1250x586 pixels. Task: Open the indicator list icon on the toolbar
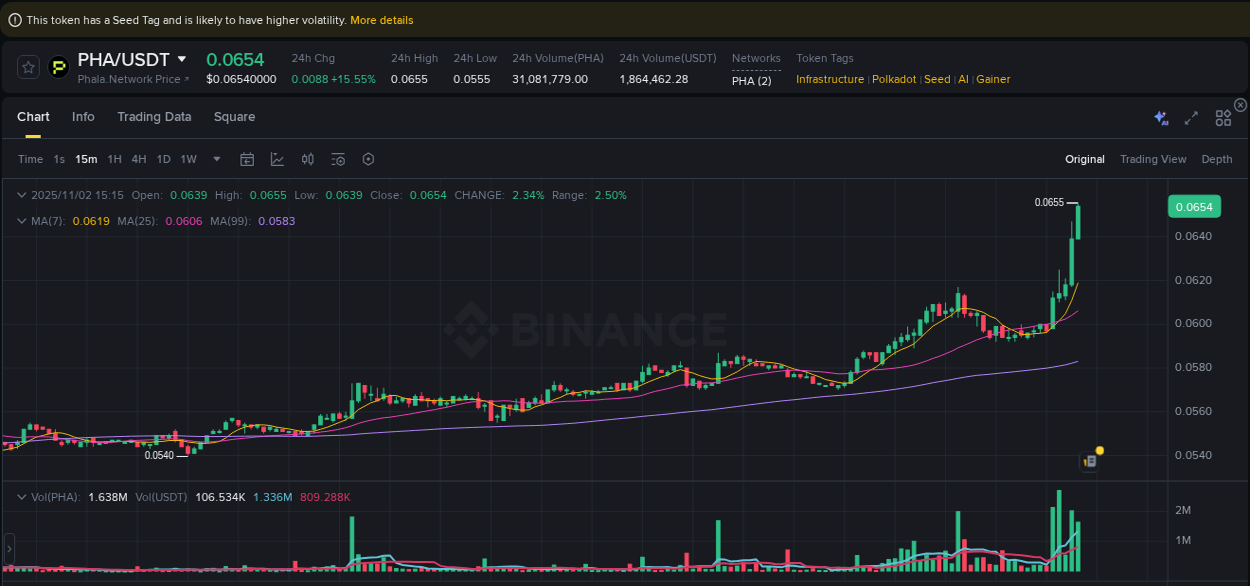click(x=337, y=159)
